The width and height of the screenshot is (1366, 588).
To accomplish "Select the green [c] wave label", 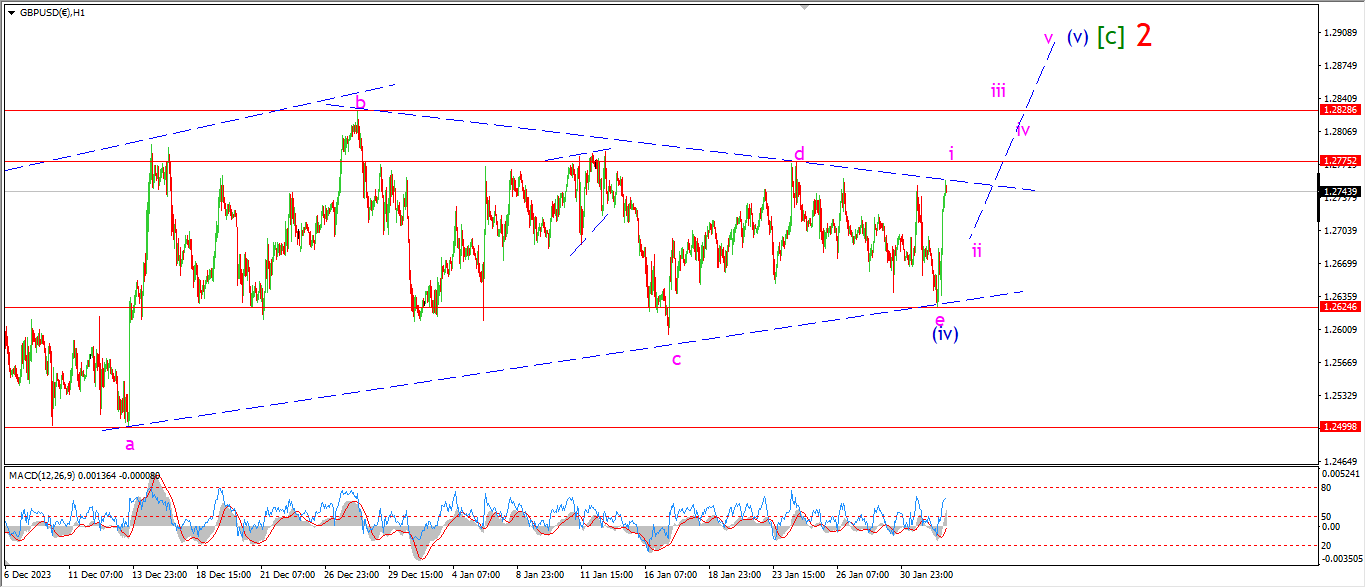I will [1110, 37].
